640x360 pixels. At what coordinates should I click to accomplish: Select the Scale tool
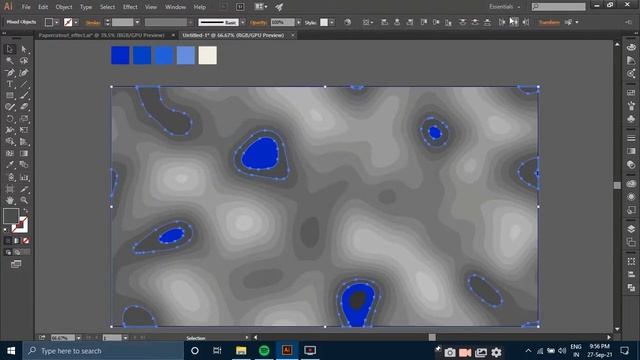click(x=24, y=119)
